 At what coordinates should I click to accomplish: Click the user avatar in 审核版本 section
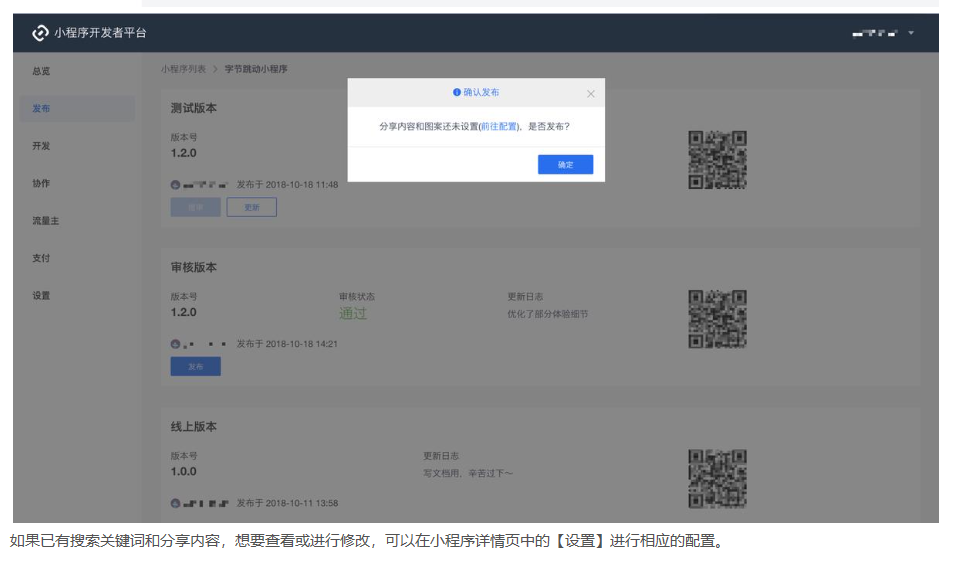point(175,344)
